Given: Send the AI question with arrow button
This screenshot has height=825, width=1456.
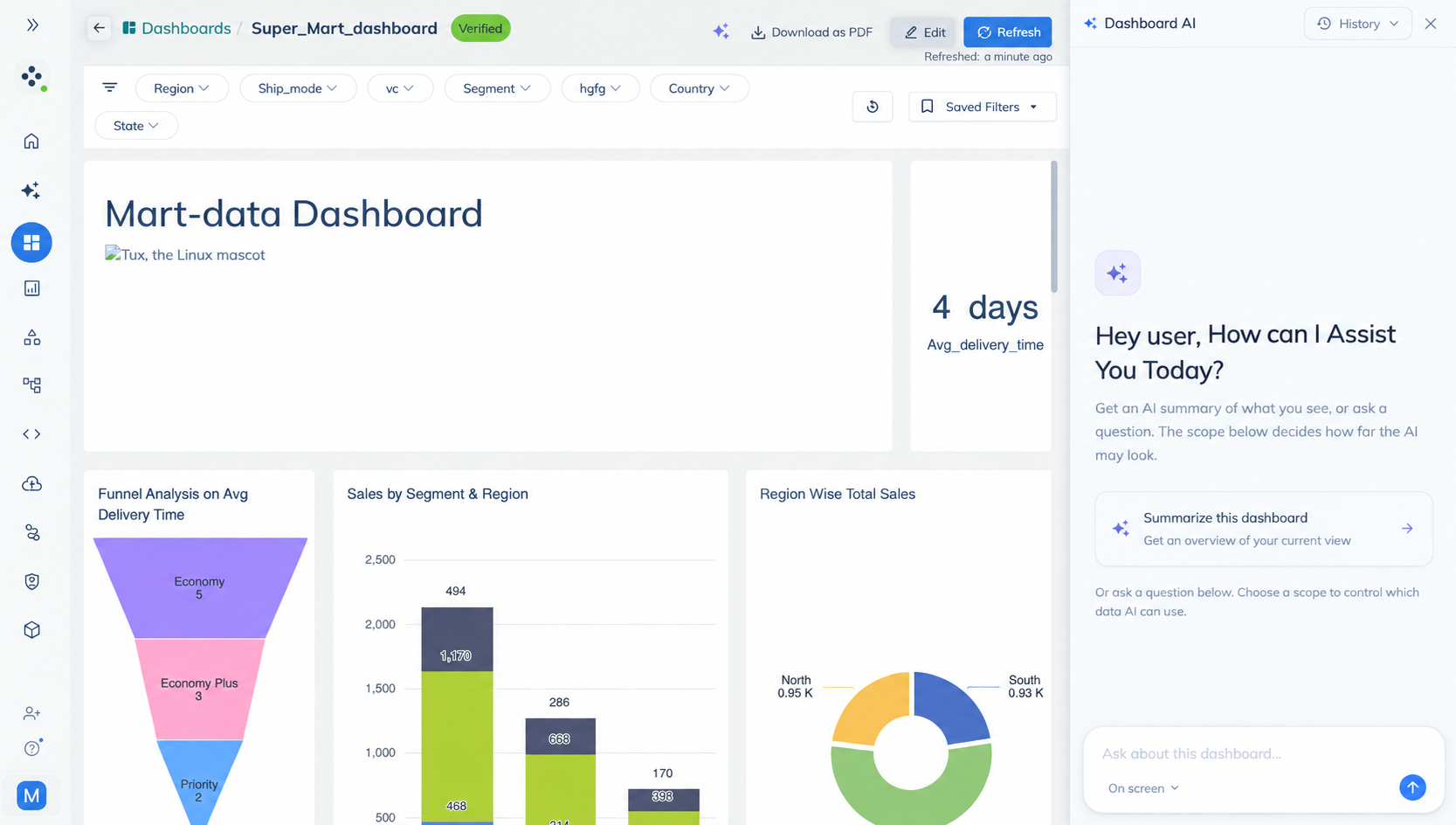Looking at the screenshot, I should 1412,787.
